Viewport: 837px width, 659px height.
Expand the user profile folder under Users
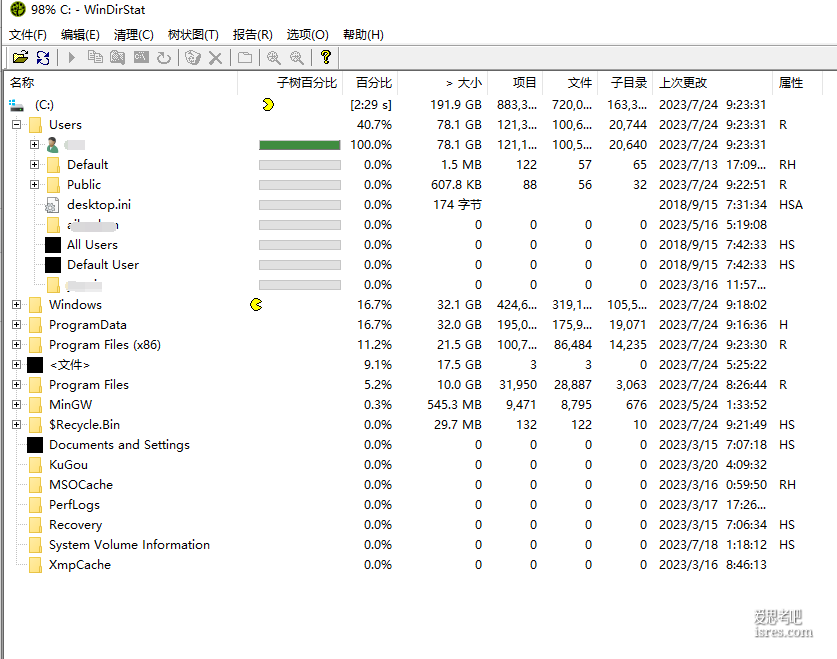(x=35, y=145)
